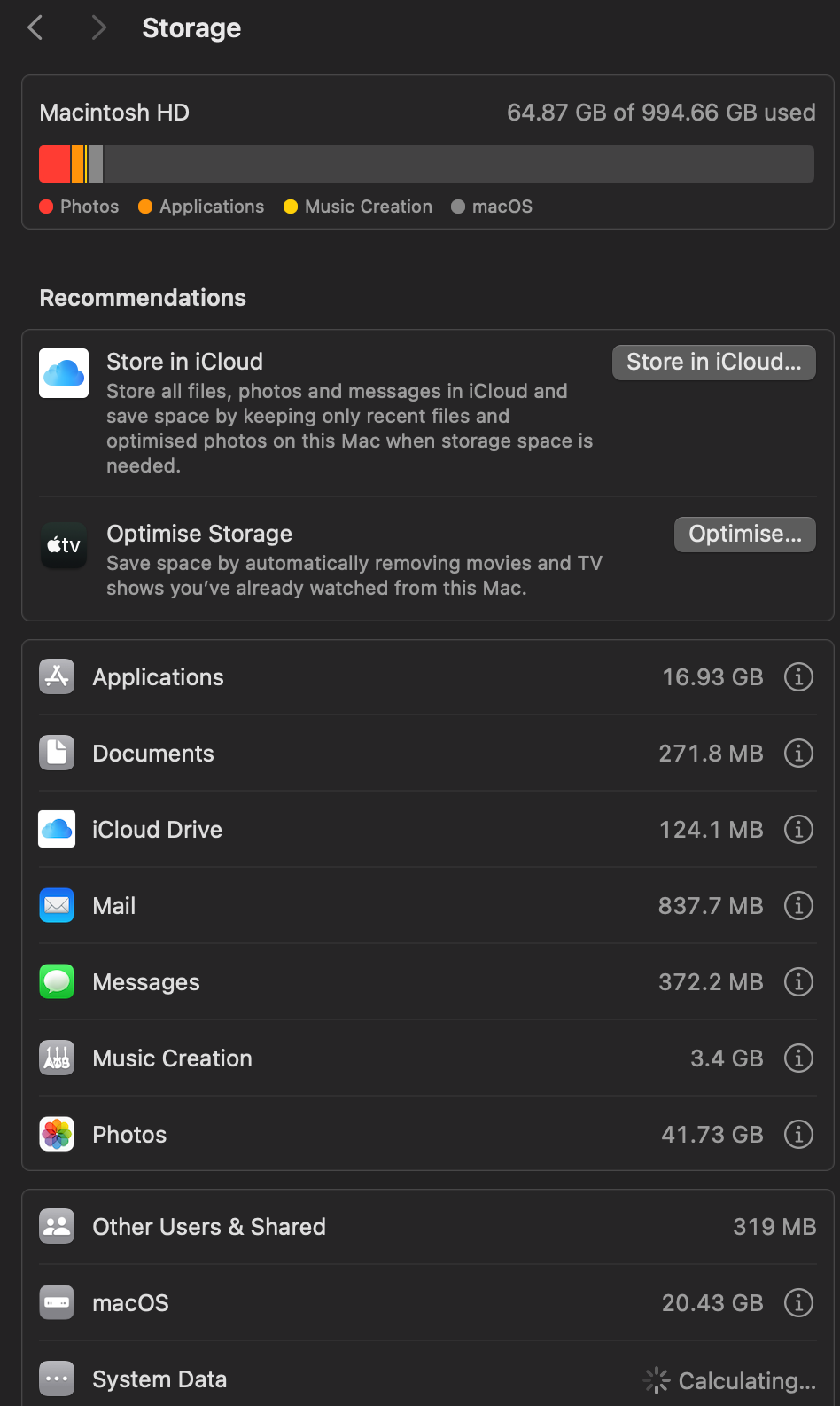Click the macOS legend label
This screenshot has height=1406, width=840.
[x=502, y=207]
